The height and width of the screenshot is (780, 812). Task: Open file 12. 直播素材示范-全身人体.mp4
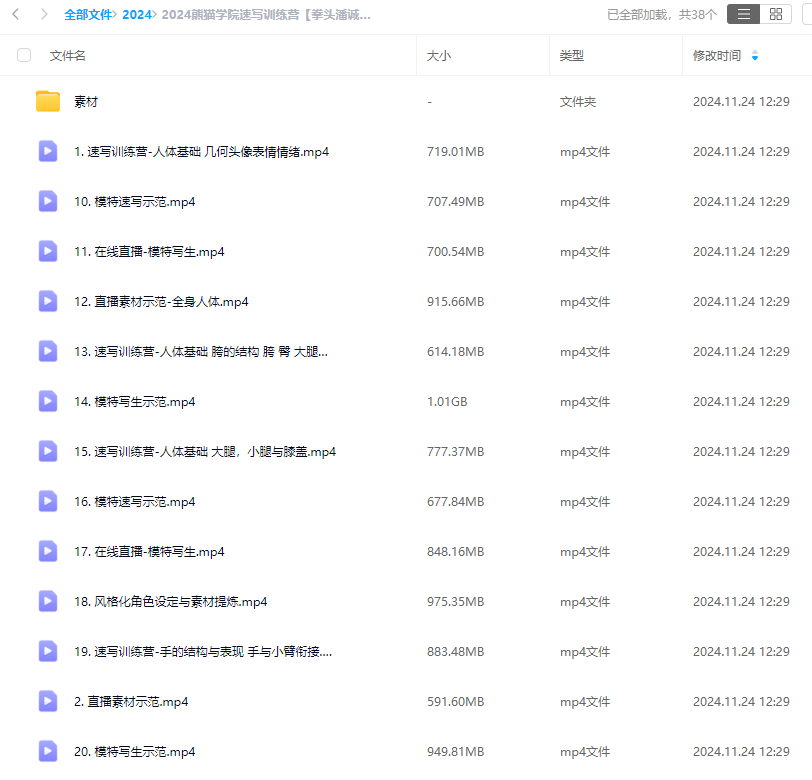pos(161,301)
